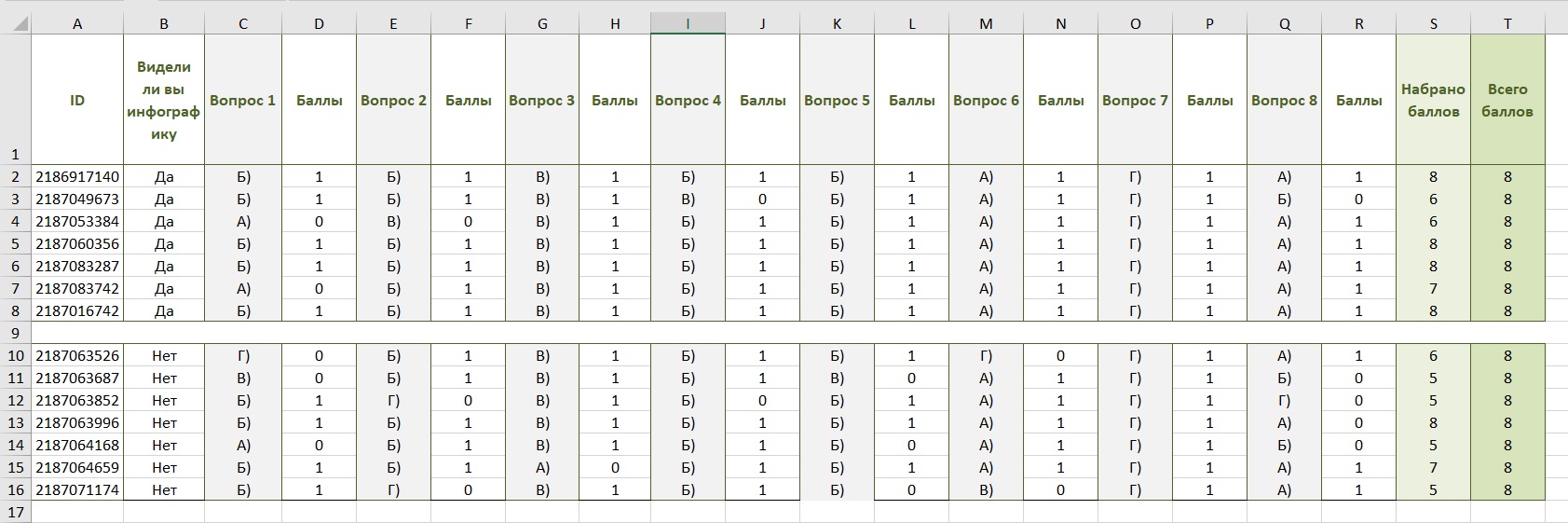Select cell with ID 2186917140
Screen dimensions: 1568x523
point(77,176)
